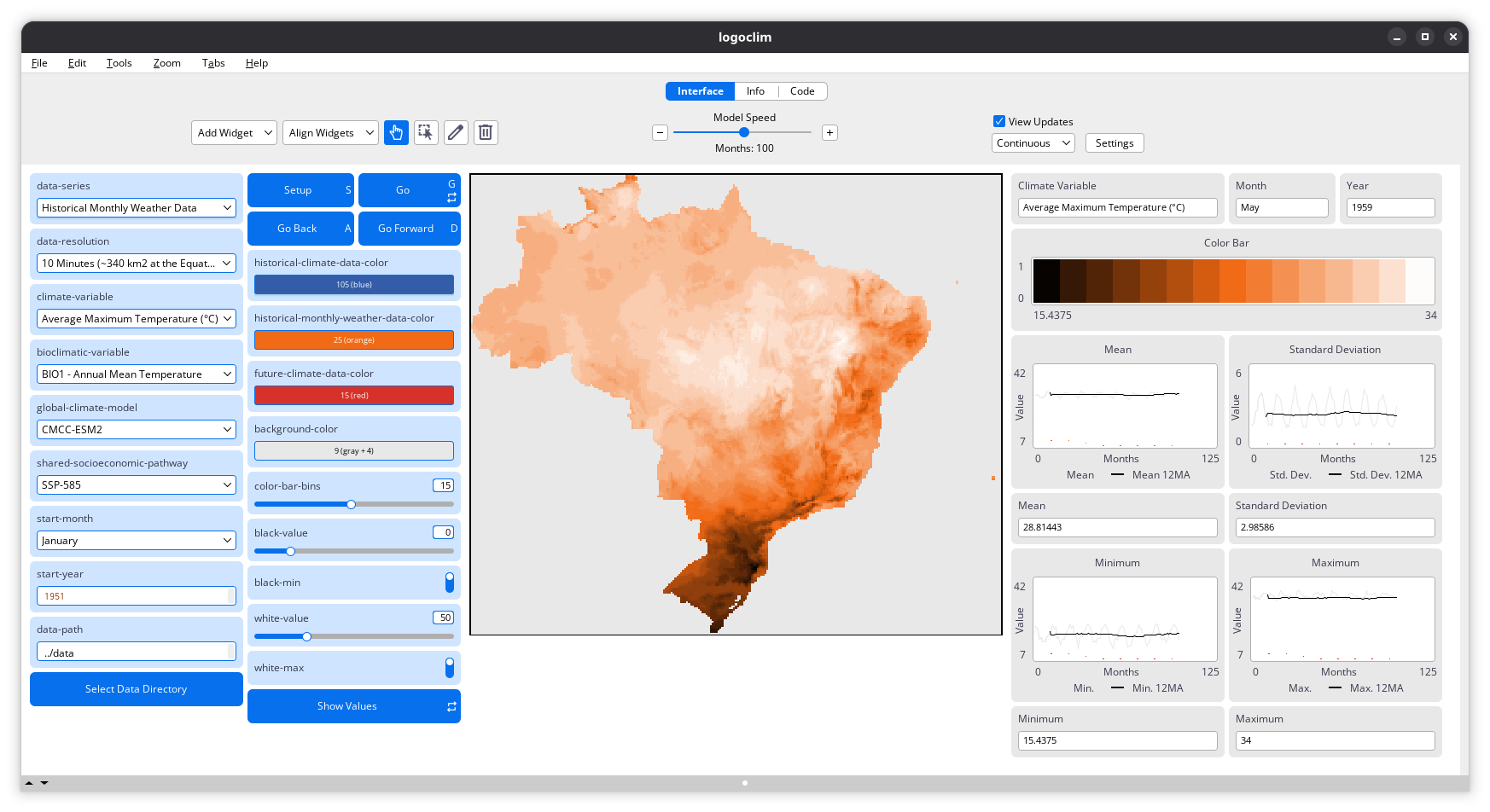Click the historical-climate-data-color blue swatch
1490x812 pixels.
point(353,285)
